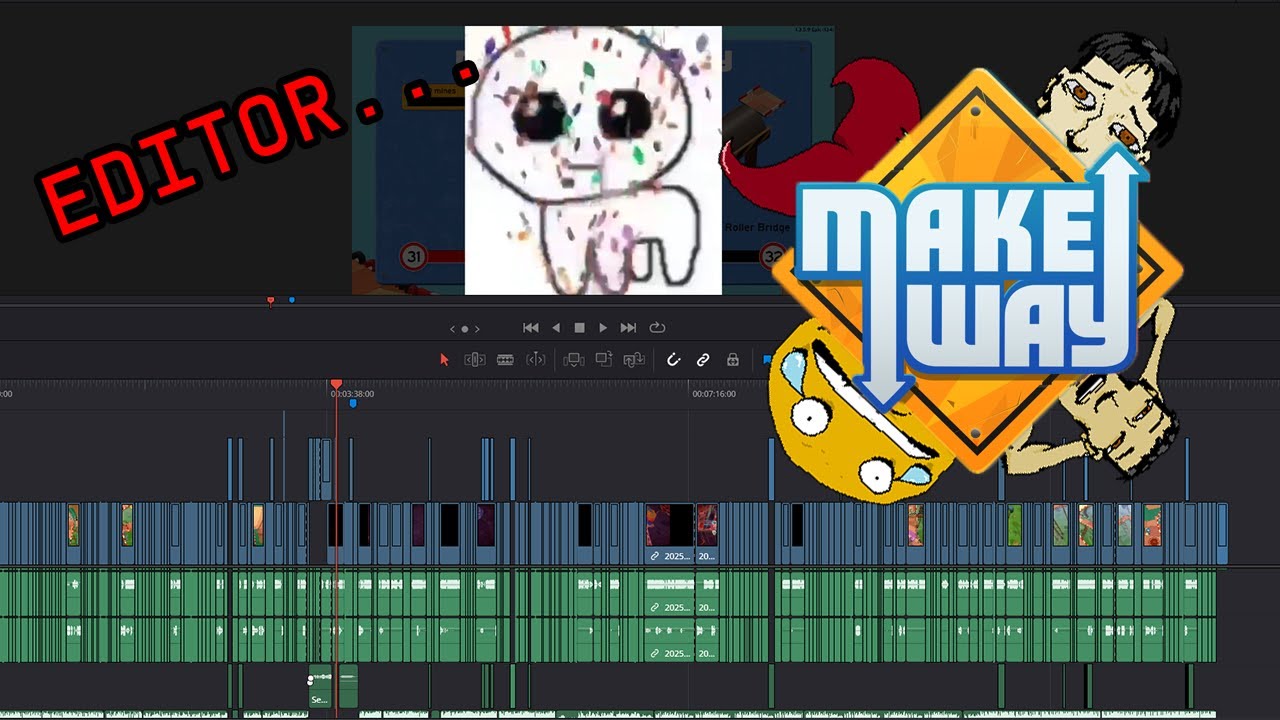Select the blue marker under the viewer

tap(292, 299)
